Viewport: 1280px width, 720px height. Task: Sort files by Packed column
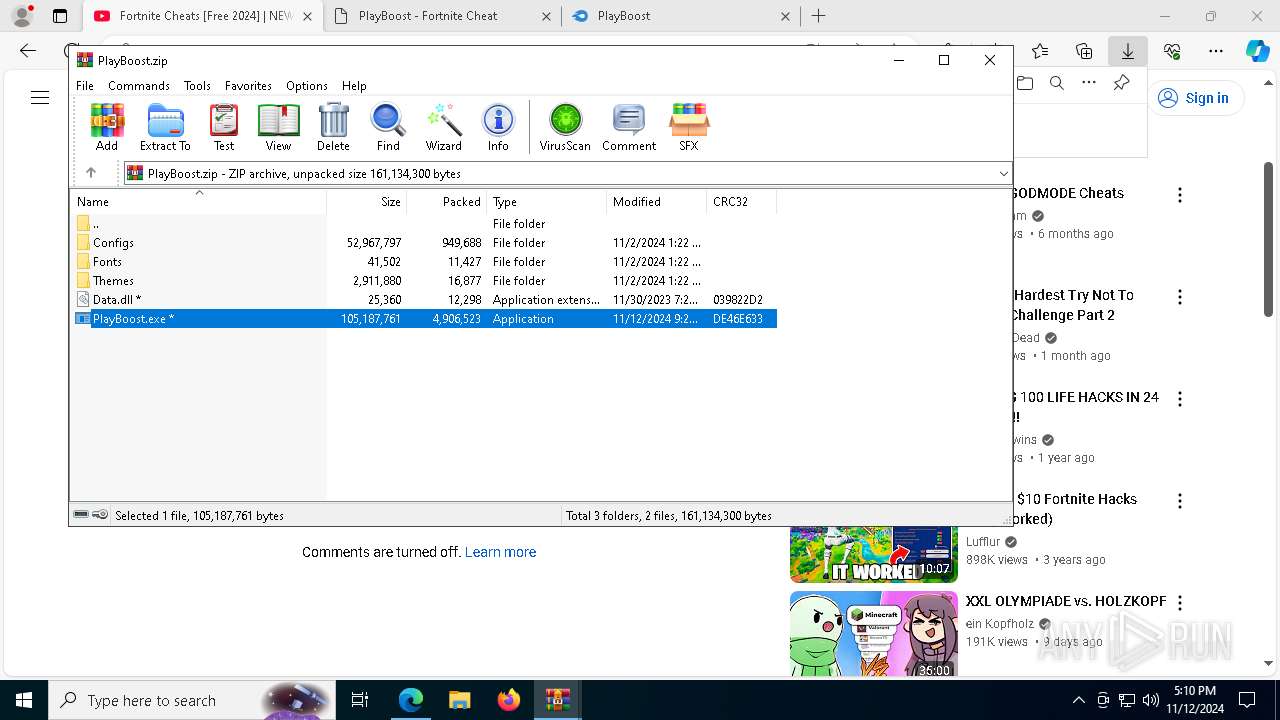446,202
